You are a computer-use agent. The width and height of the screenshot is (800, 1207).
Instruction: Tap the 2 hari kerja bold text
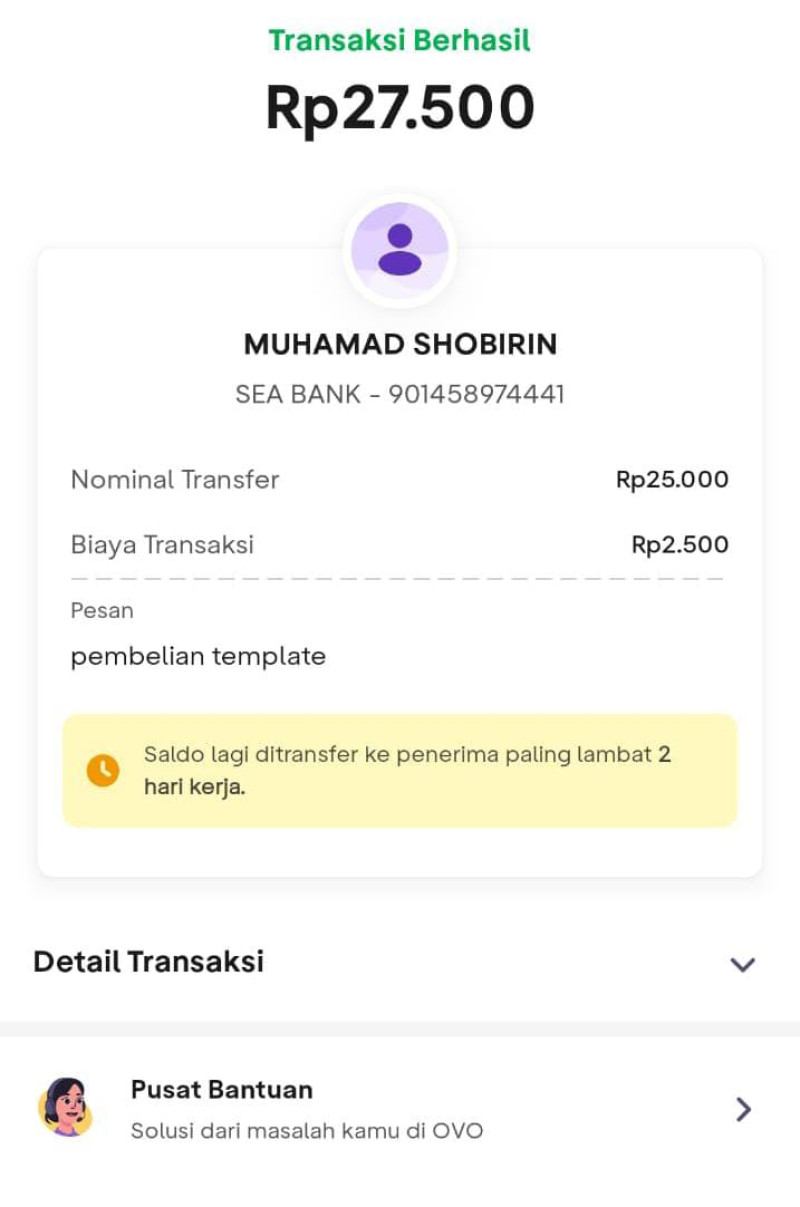[x=194, y=787]
